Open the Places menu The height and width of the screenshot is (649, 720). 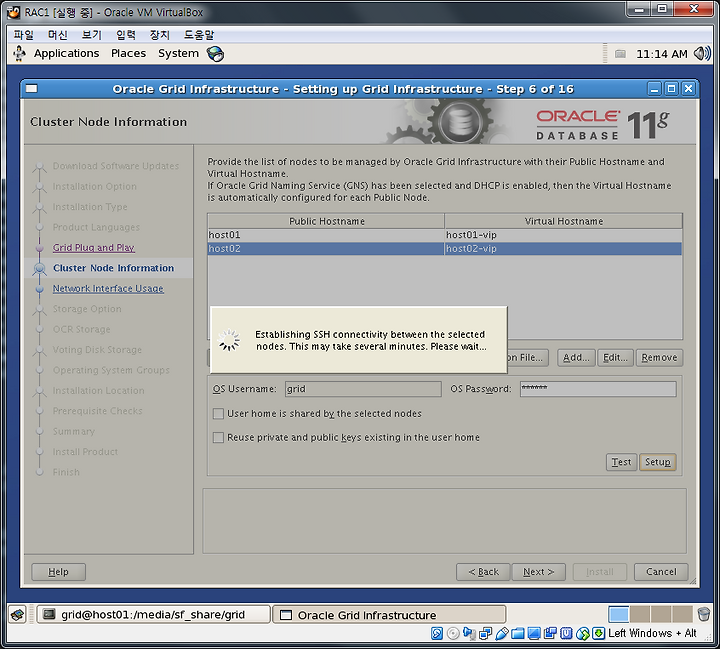pyautogui.click(x=128, y=54)
